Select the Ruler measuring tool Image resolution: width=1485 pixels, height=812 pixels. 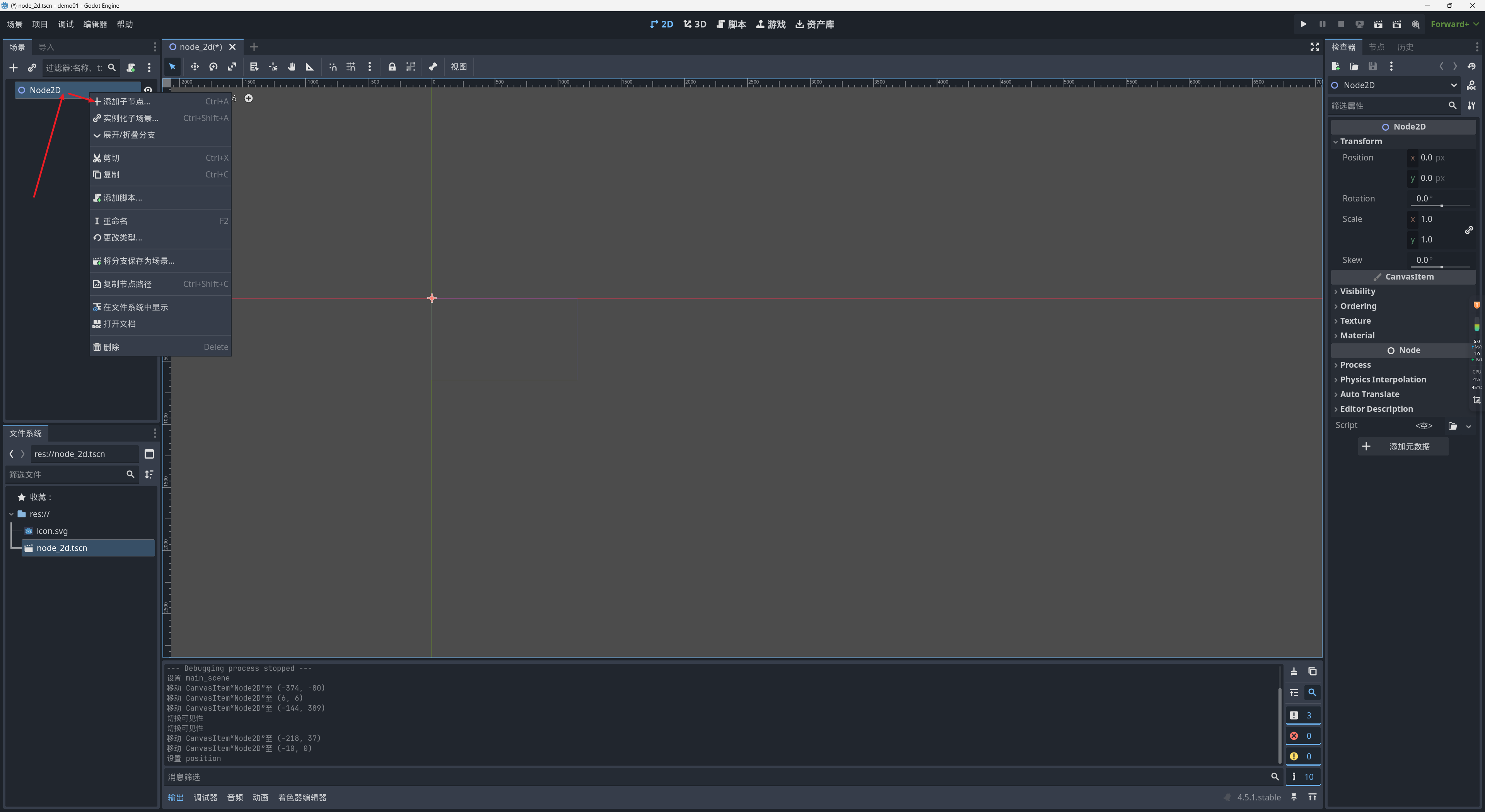(309, 67)
